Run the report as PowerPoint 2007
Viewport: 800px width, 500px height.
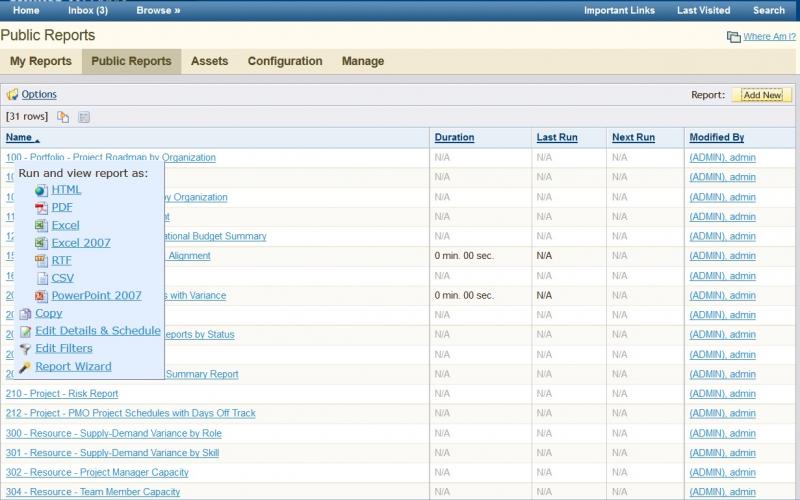coord(96,295)
